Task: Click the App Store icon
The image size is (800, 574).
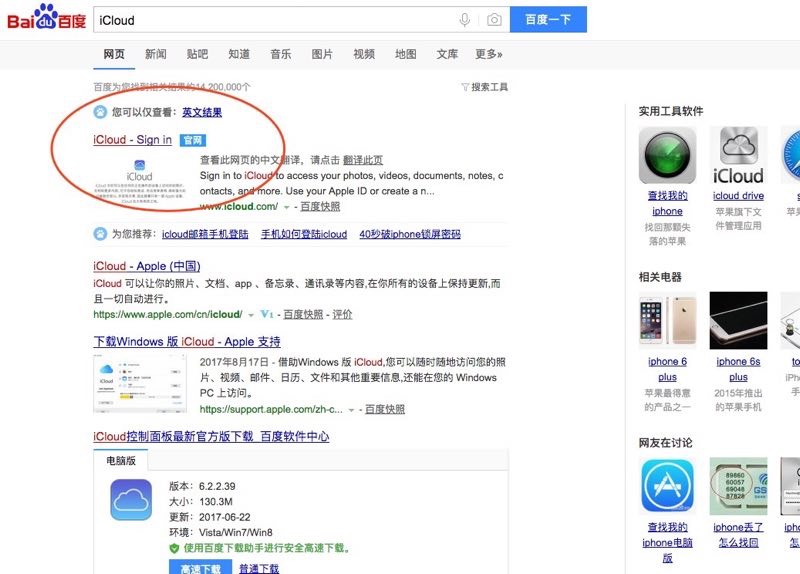Action: pos(667,486)
